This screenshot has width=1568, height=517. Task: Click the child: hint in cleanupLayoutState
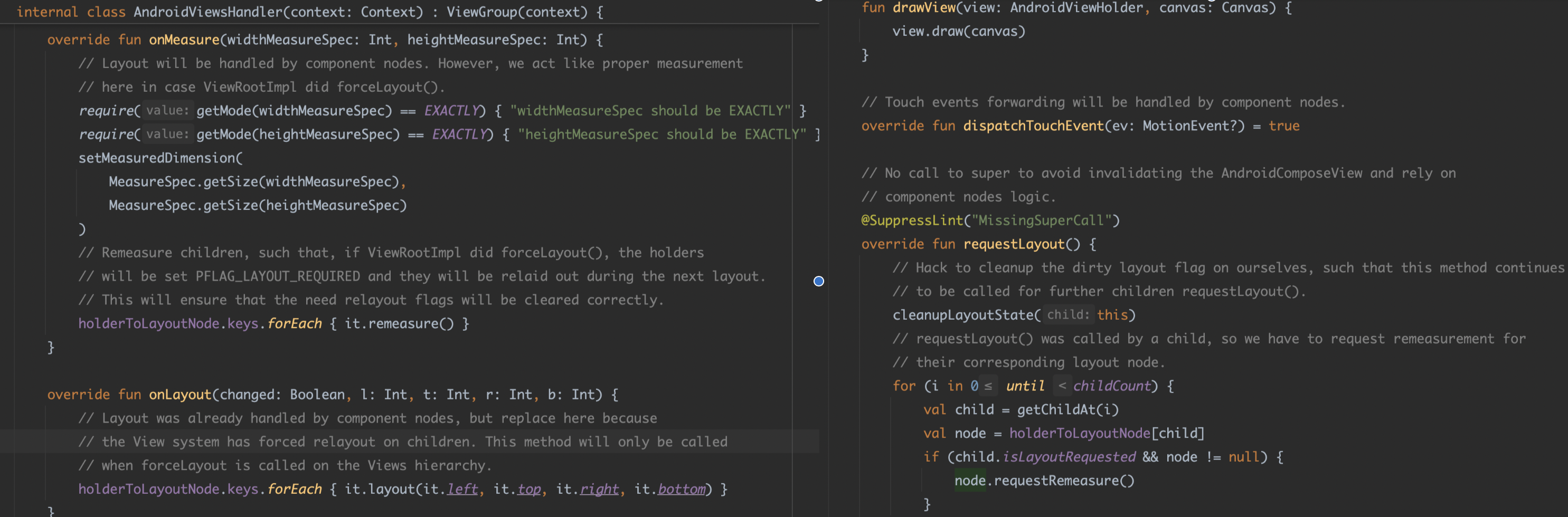pos(1068,315)
